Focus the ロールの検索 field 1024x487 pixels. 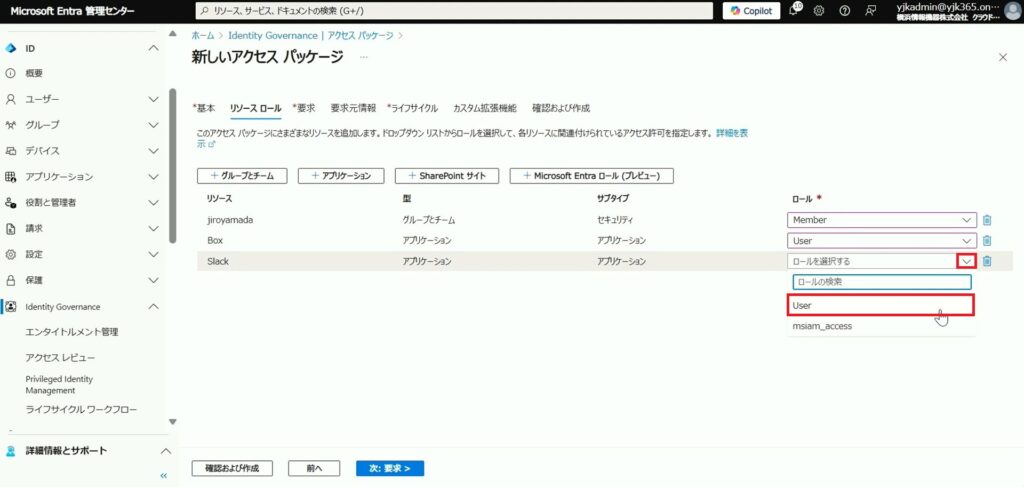point(882,282)
